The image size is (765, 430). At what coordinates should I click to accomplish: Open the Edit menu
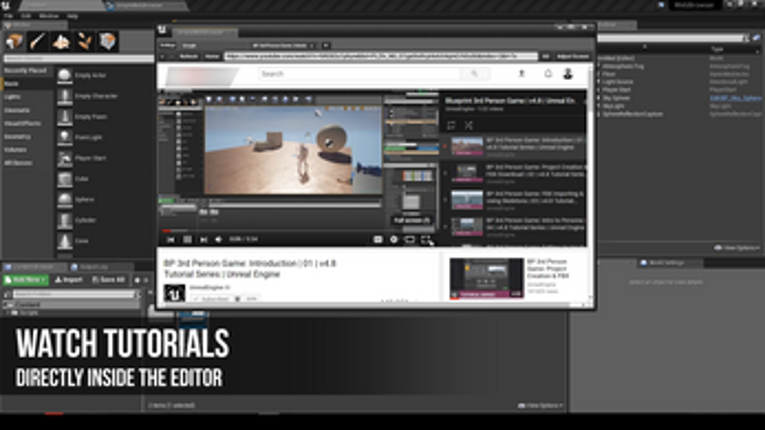tap(26, 16)
